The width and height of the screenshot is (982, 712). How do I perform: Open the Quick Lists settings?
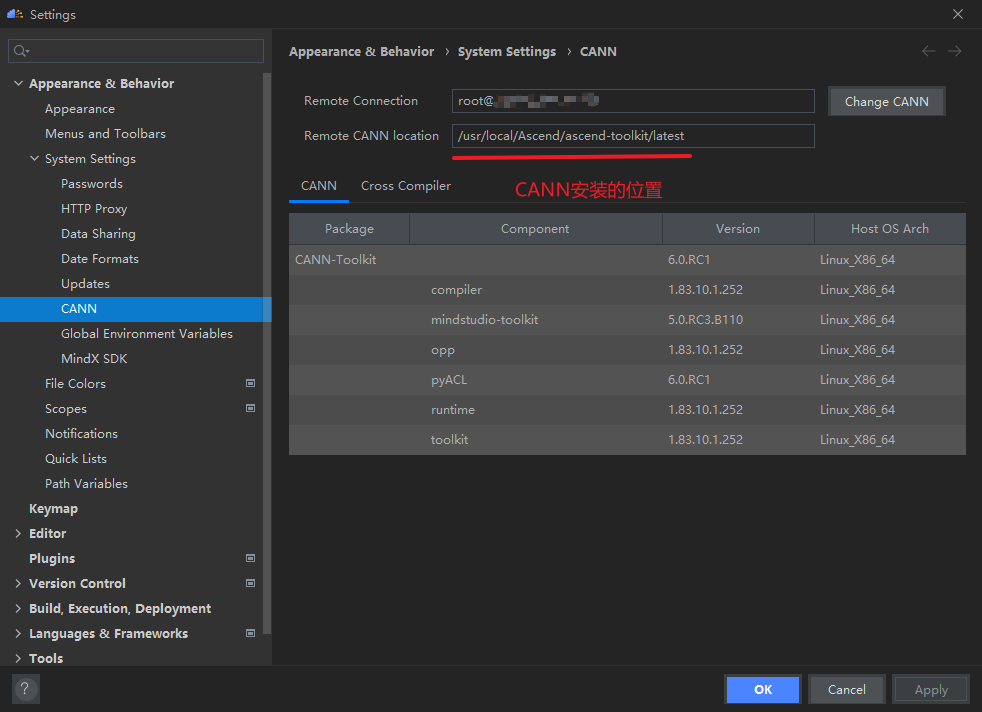[x=76, y=458]
